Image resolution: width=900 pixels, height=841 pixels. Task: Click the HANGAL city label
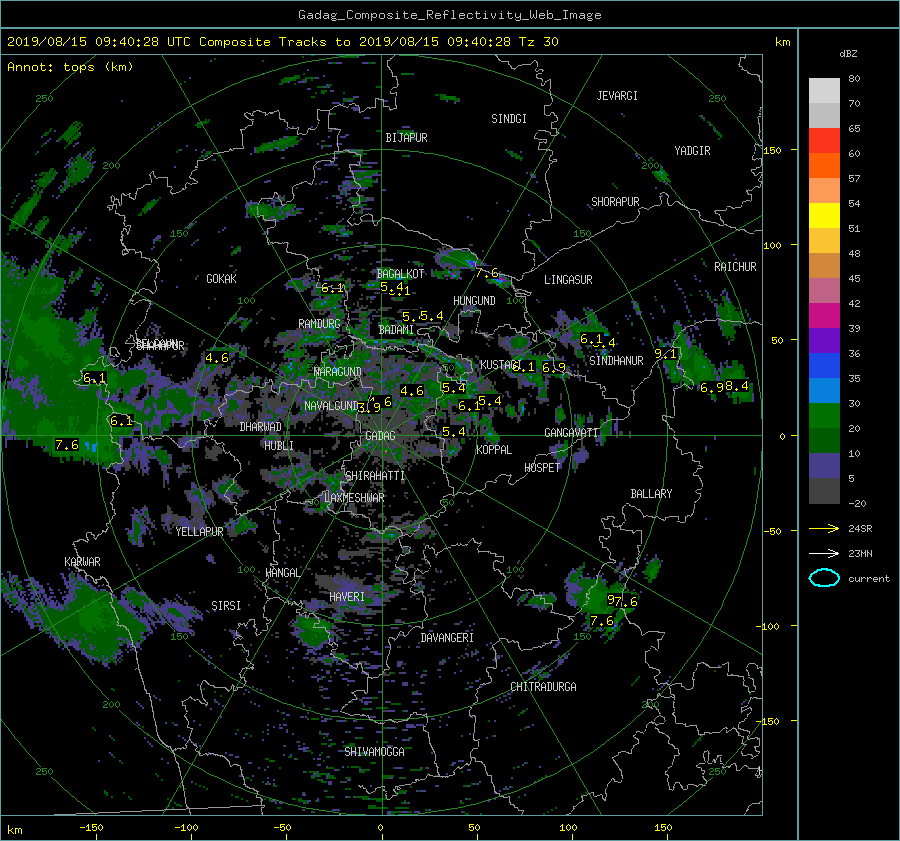282,573
